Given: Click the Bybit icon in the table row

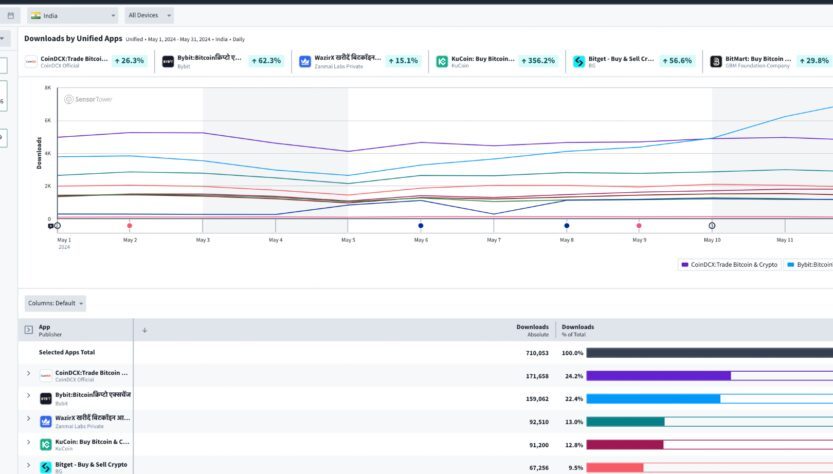Looking at the screenshot, I should (x=46, y=398).
